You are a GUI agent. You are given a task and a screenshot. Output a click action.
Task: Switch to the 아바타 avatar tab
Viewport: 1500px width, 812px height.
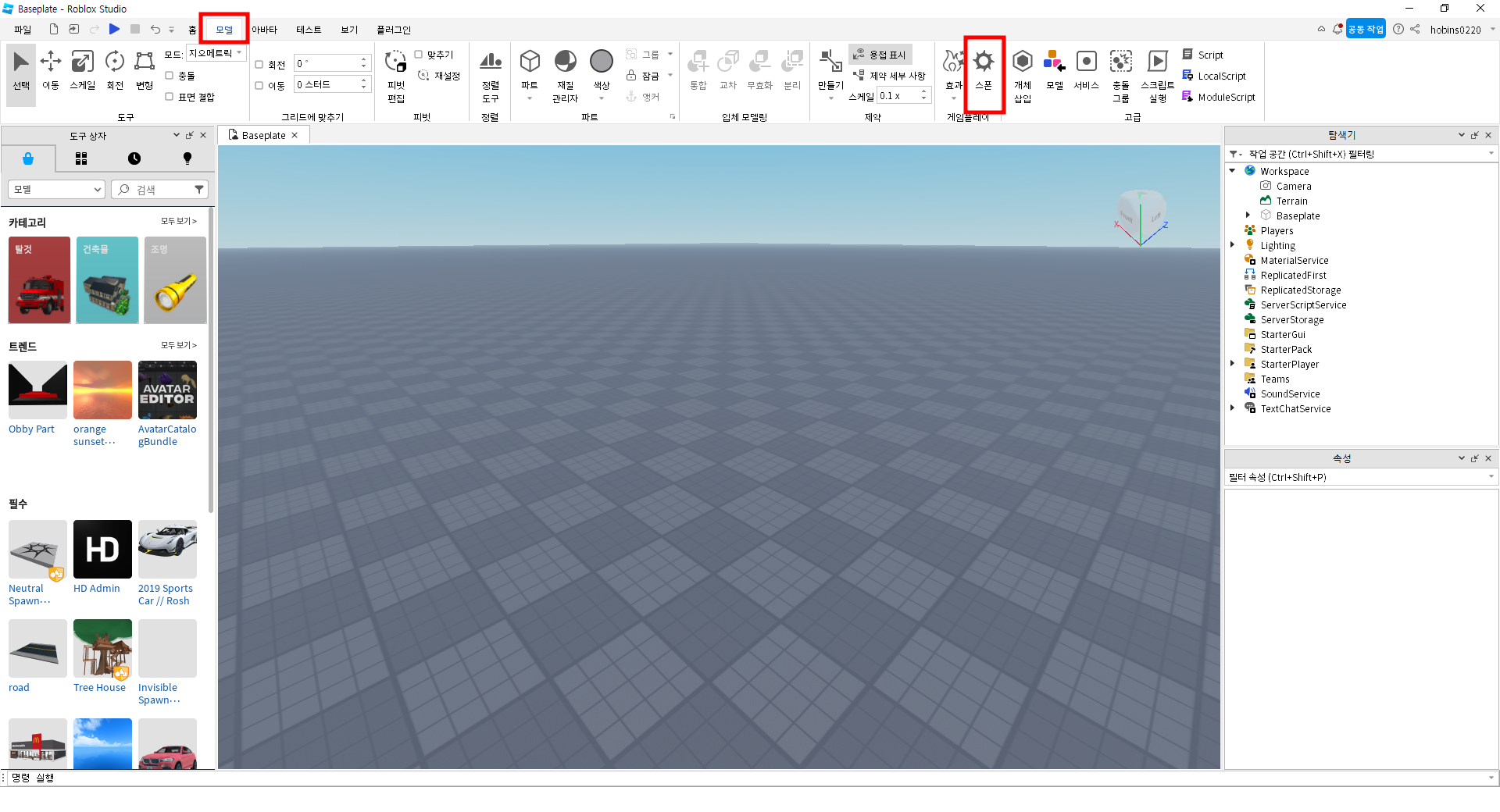click(x=265, y=30)
